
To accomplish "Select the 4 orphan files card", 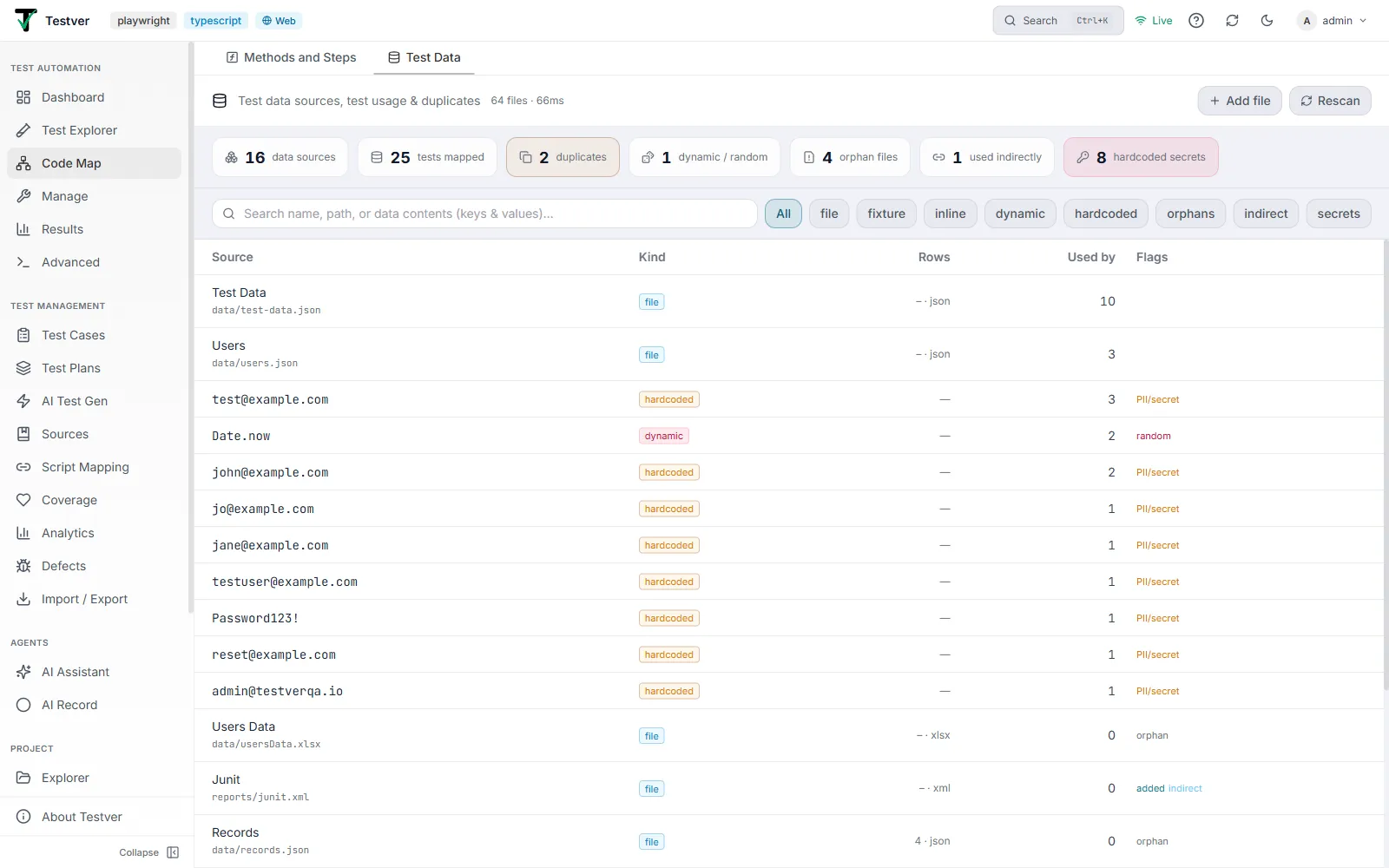I will 850,157.
